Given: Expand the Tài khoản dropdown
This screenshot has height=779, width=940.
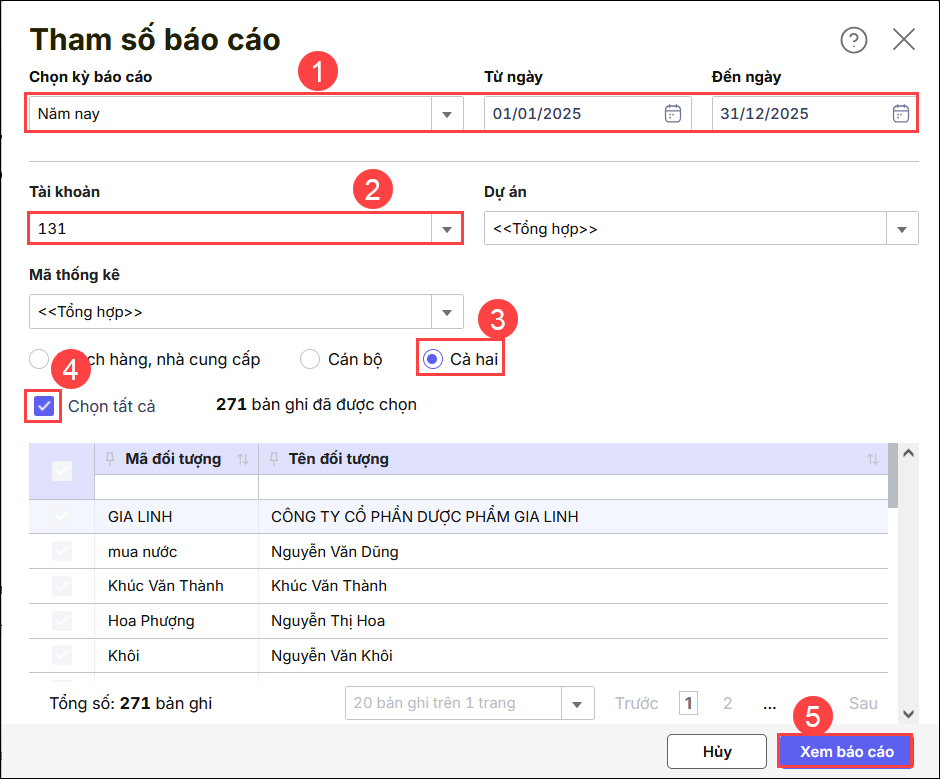Looking at the screenshot, I should click(447, 229).
